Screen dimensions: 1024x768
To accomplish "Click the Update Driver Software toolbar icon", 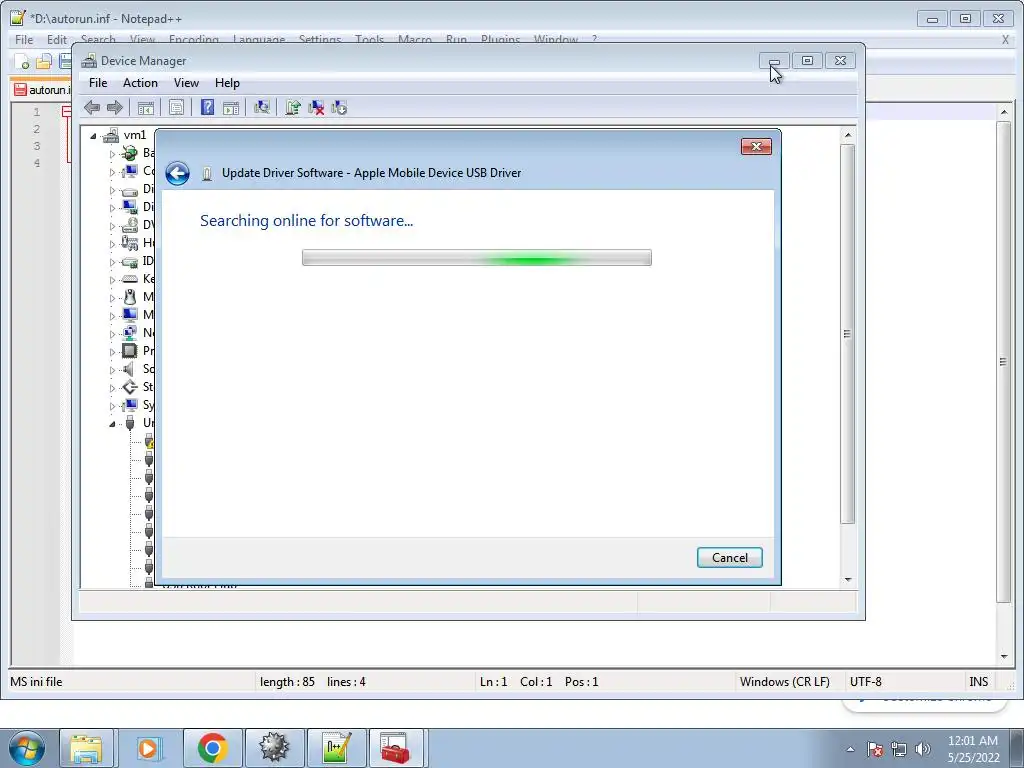I will [293, 108].
